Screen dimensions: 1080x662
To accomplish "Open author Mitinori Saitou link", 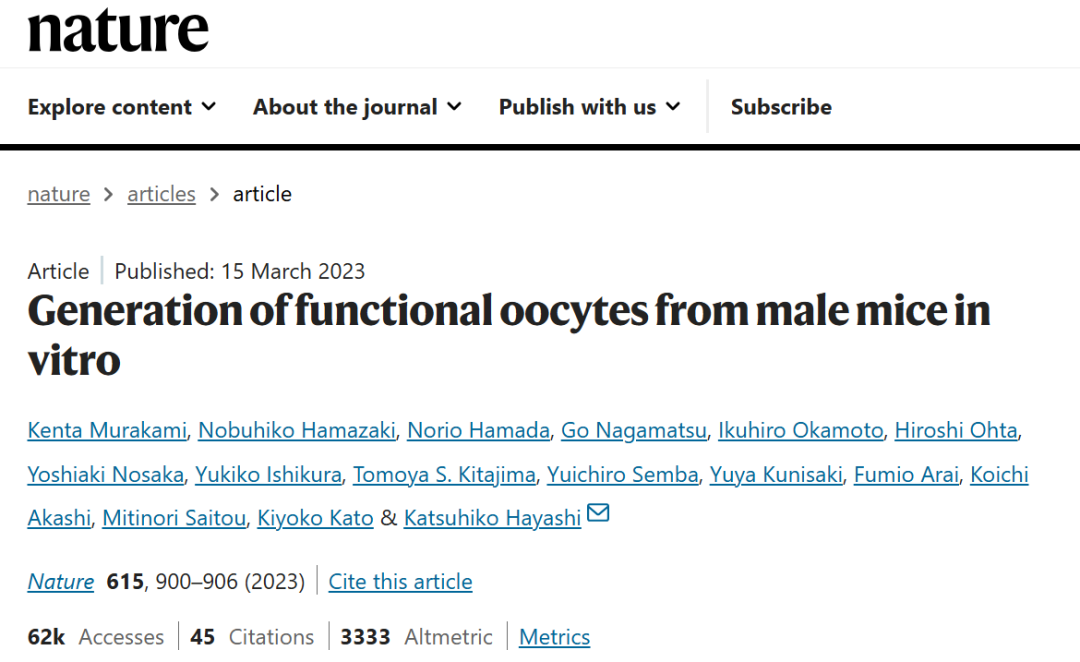I will 174,517.
